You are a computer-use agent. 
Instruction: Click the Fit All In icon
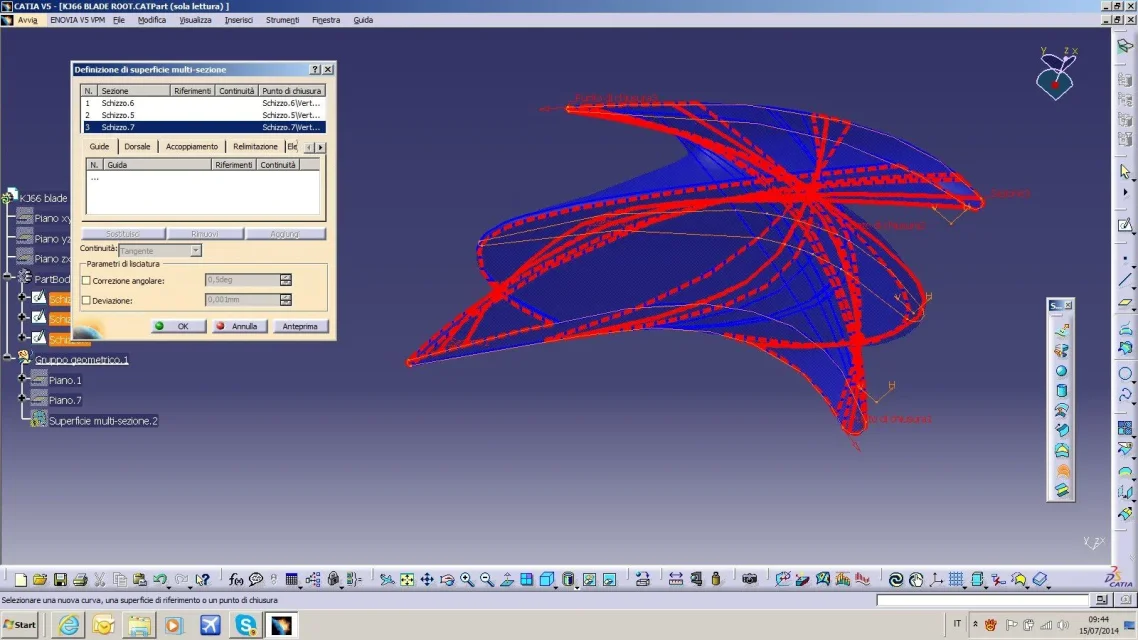click(x=407, y=579)
